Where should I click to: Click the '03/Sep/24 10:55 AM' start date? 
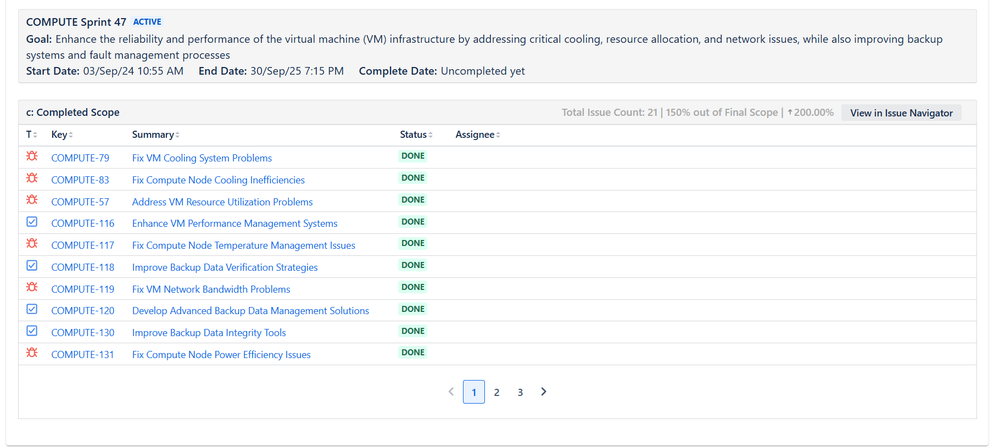coord(133,71)
